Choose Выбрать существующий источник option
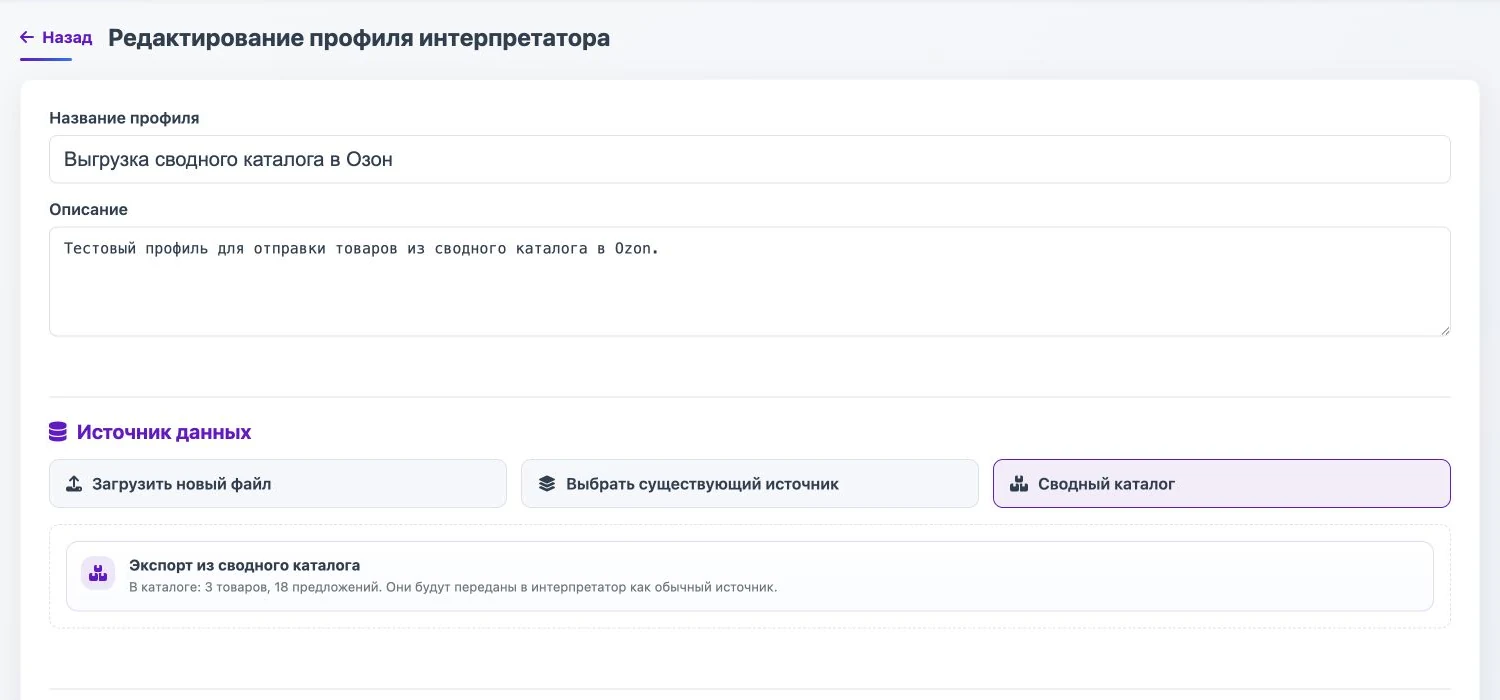This screenshot has width=1500, height=700. point(749,484)
